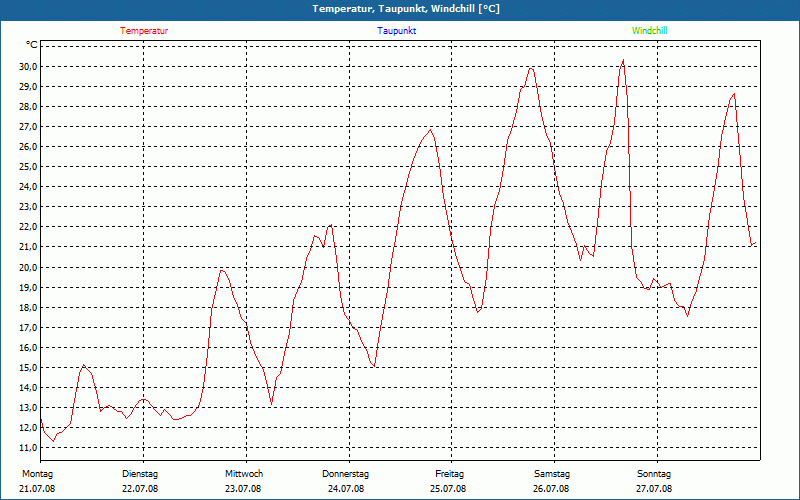
Task: Select the 16,0 y-axis value
Action: (28, 347)
